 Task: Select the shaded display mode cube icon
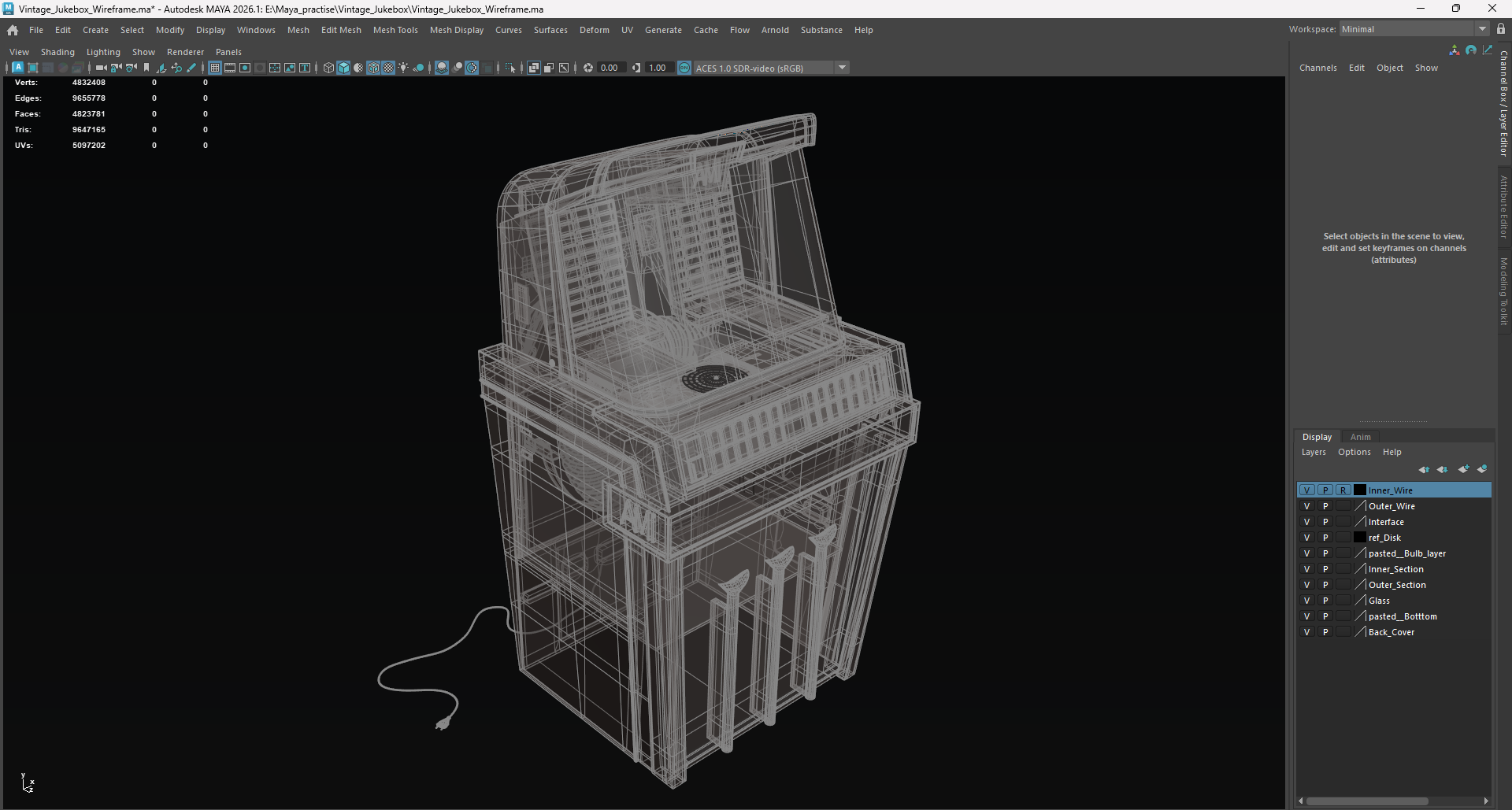[344, 68]
